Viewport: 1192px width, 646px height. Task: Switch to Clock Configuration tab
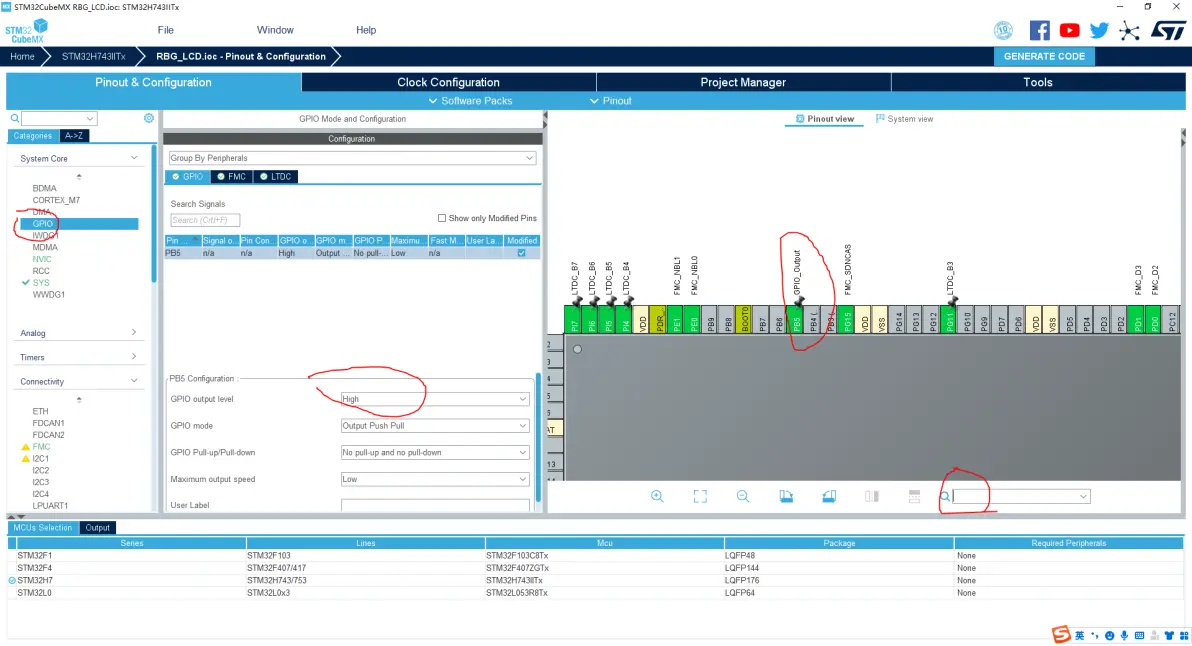[449, 82]
